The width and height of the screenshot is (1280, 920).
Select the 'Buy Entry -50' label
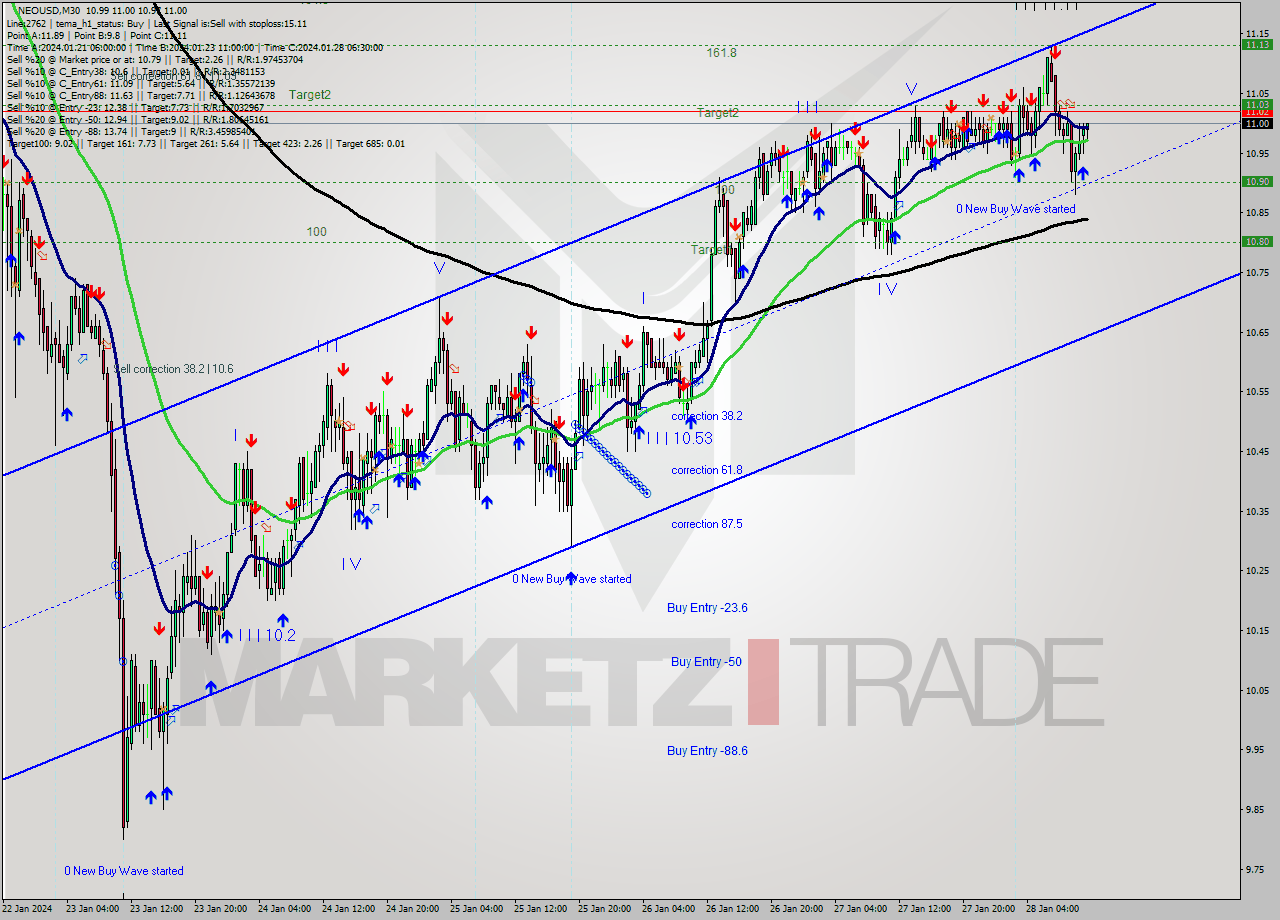pos(706,662)
